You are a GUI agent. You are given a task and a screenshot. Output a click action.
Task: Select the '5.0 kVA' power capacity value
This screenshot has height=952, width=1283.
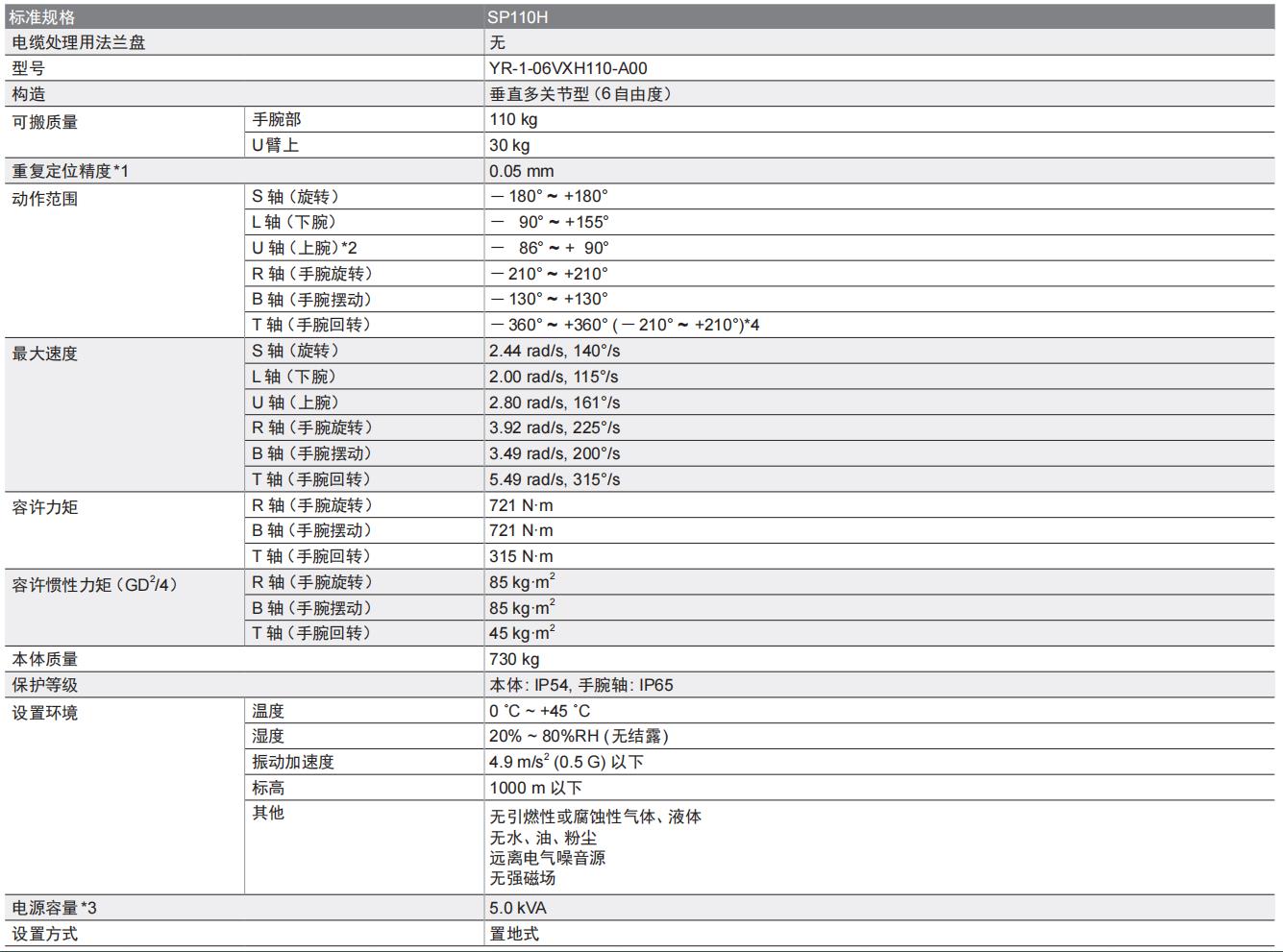pos(517,908)
